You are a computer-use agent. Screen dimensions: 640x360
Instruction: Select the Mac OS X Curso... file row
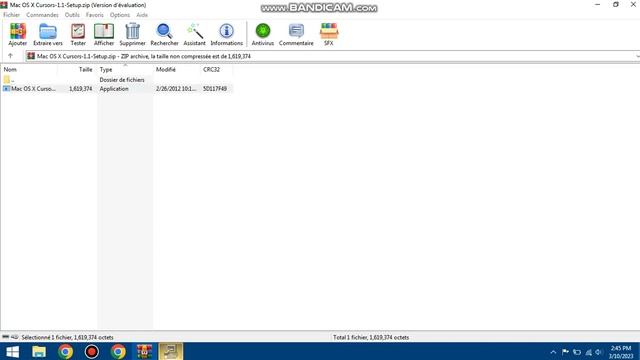tap(116, 89)
